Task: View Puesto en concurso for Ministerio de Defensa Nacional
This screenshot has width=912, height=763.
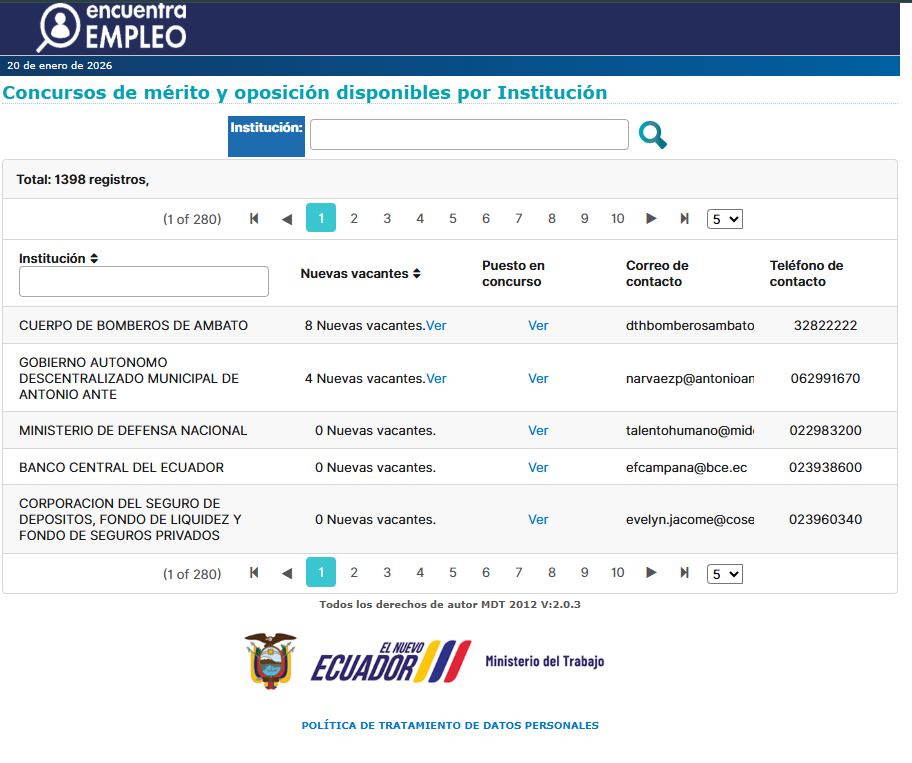Action: [x=538, y=431]
